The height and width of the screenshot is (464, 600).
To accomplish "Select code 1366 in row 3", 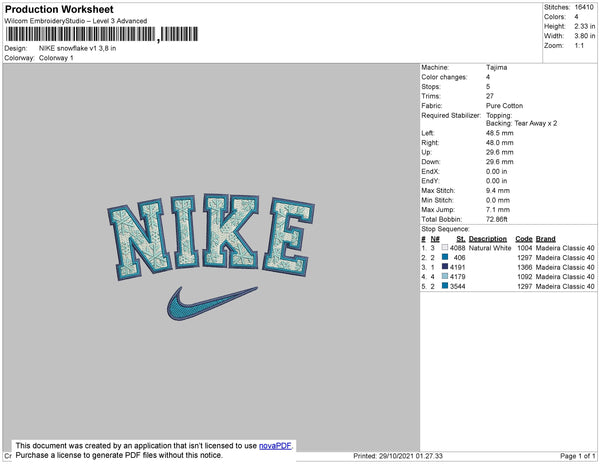I will click(x=525, y=267).
